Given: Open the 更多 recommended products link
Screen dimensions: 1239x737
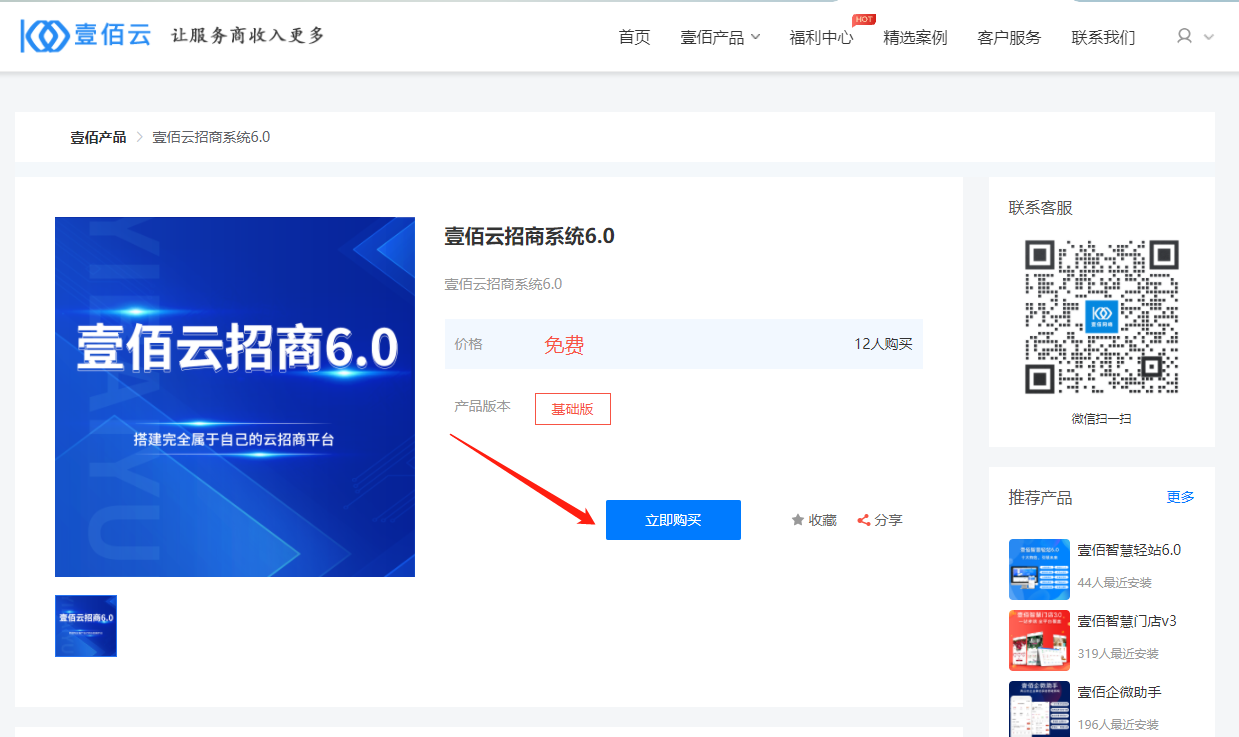Looking at the screenshot, I should 1180,497.
